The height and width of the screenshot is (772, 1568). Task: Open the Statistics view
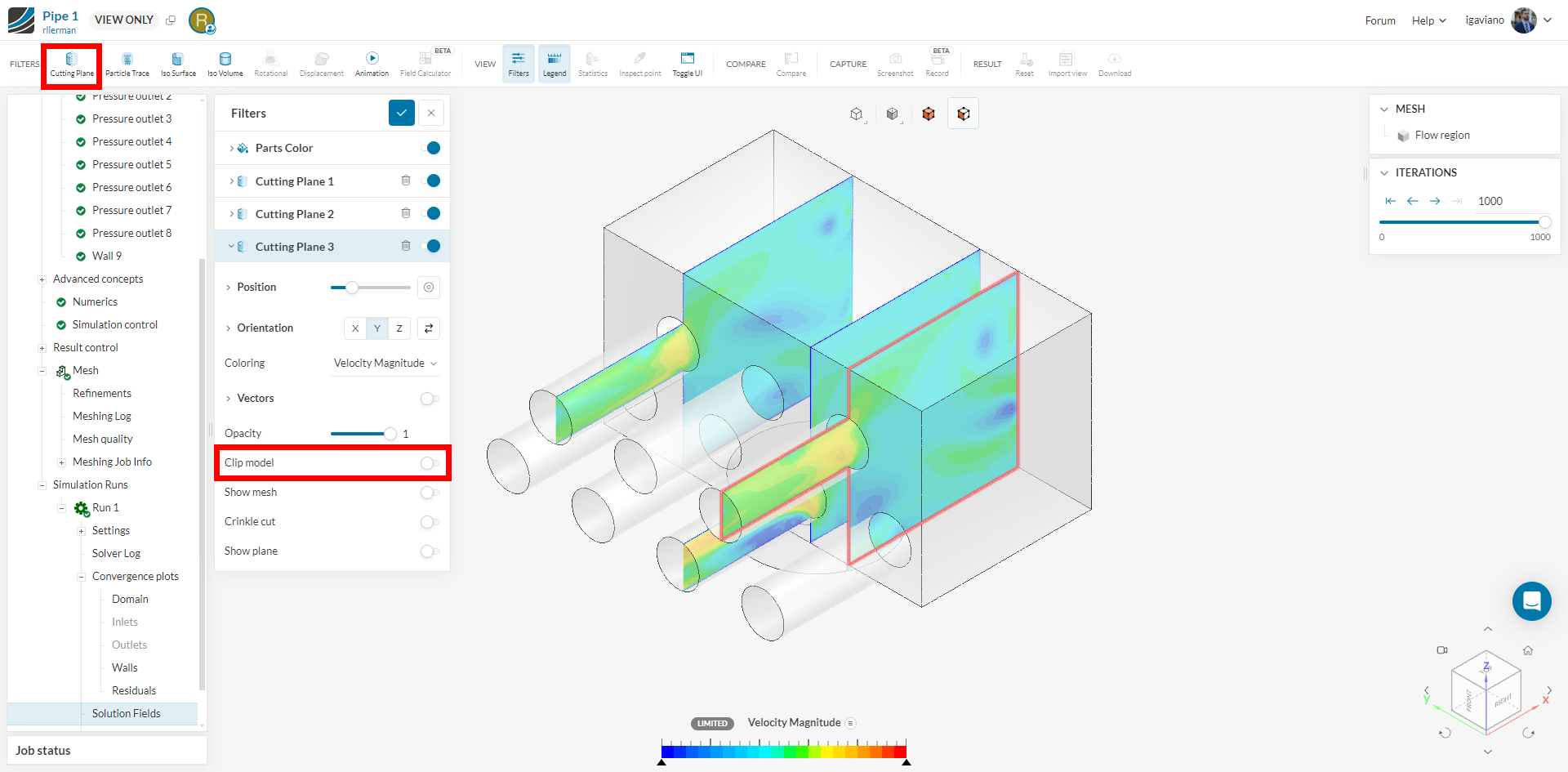pos(593,65)
